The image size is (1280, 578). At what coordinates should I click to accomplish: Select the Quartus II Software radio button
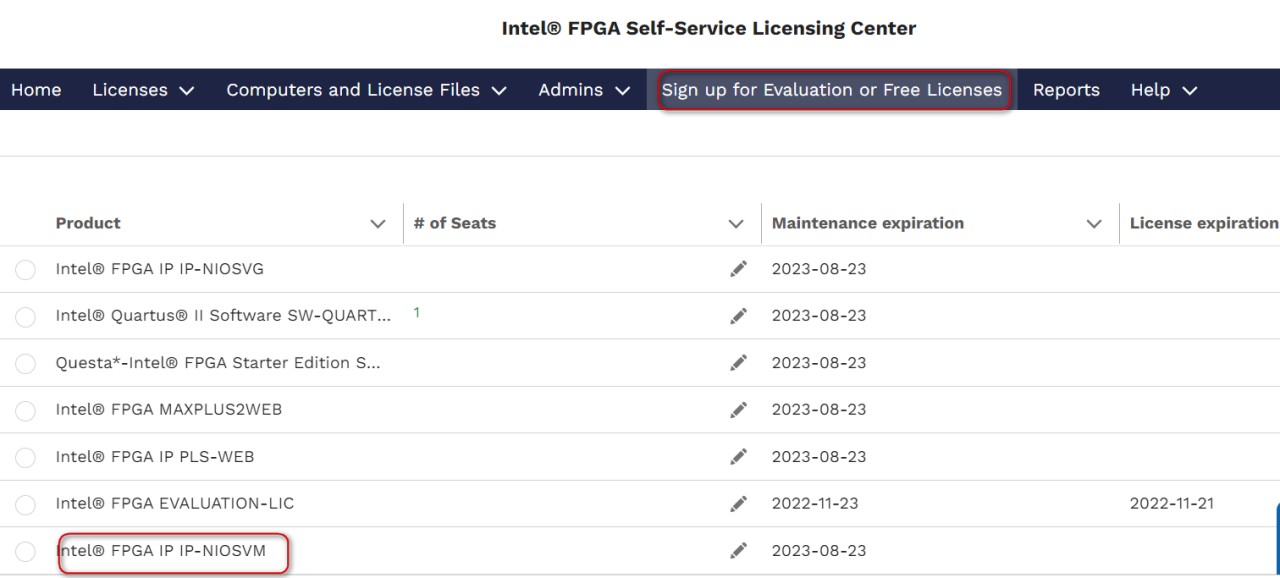[x=26, y=317]
